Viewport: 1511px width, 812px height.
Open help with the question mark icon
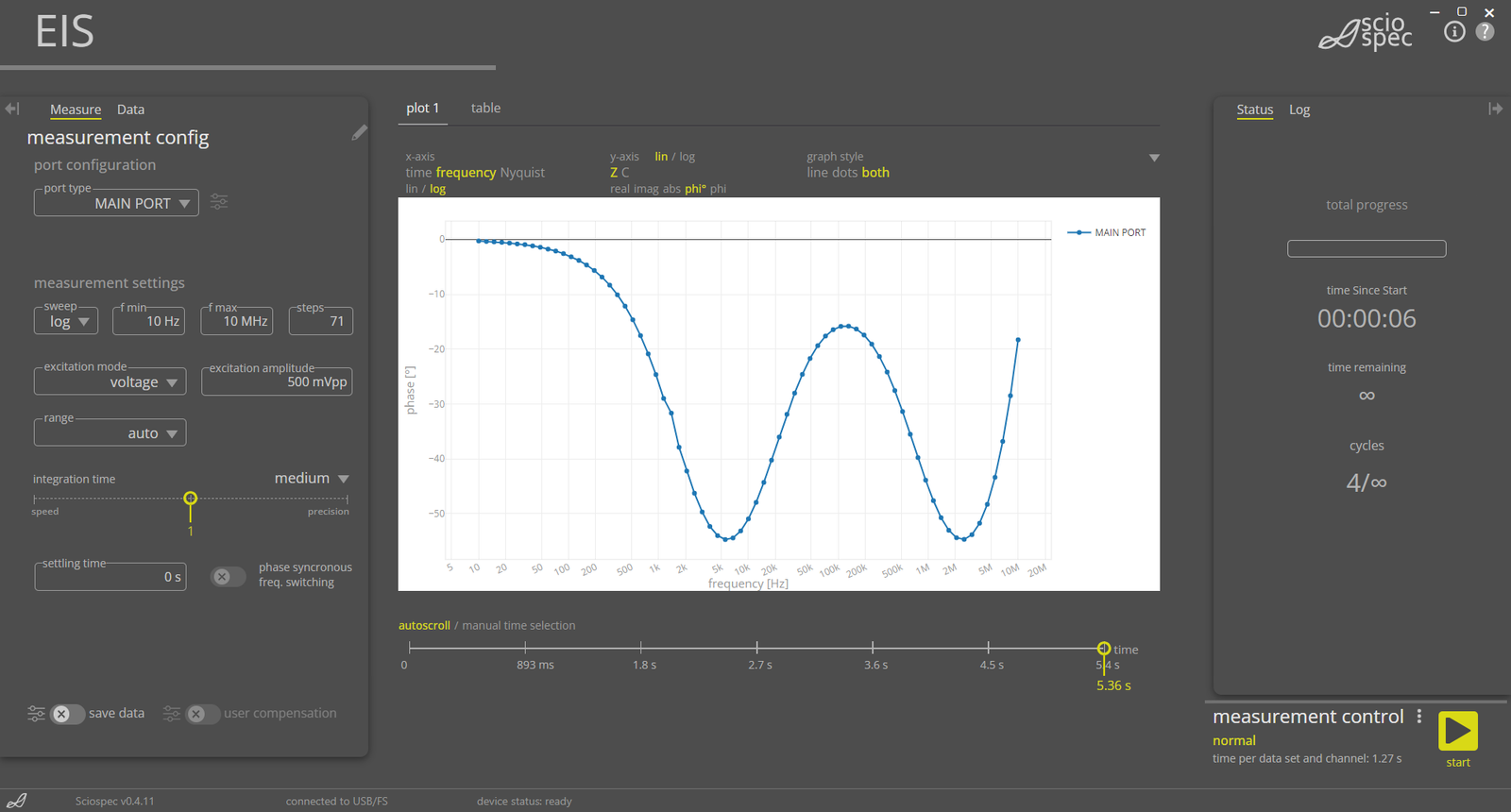[x=1485, y=32]
